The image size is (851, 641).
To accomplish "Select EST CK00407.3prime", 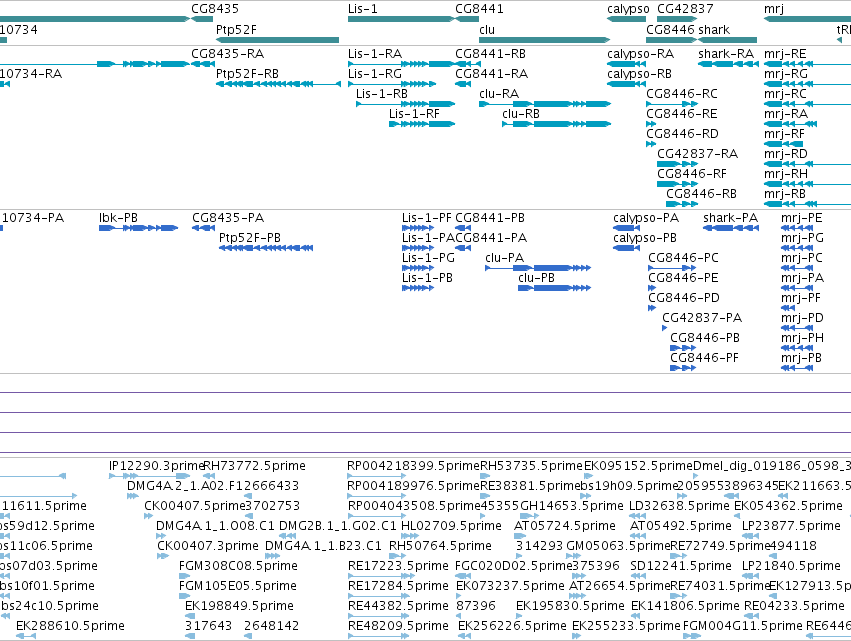I will tap(208, 547).
